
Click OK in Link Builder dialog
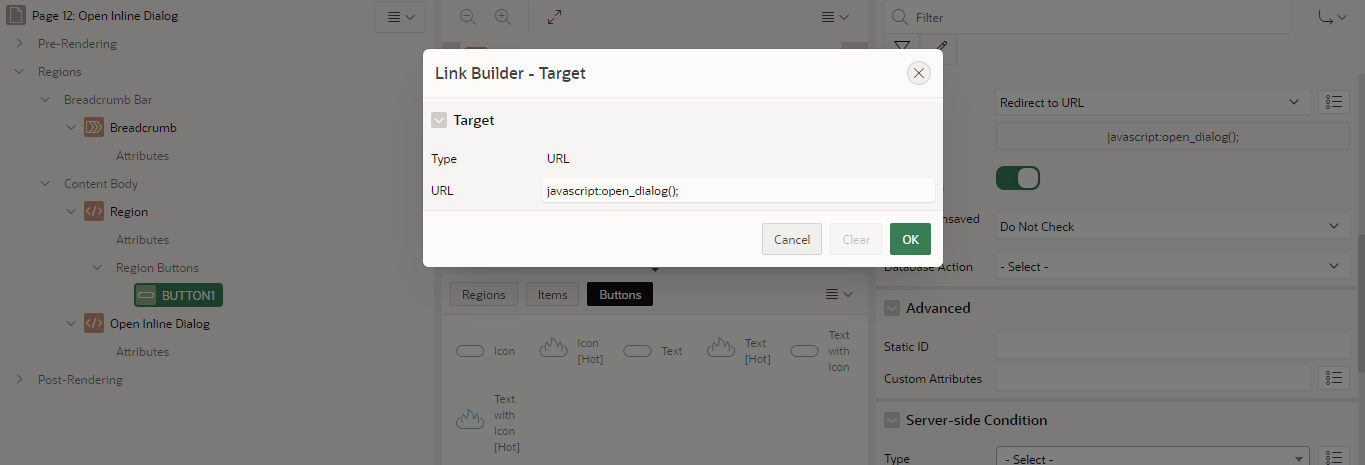(x=910, y=239)
